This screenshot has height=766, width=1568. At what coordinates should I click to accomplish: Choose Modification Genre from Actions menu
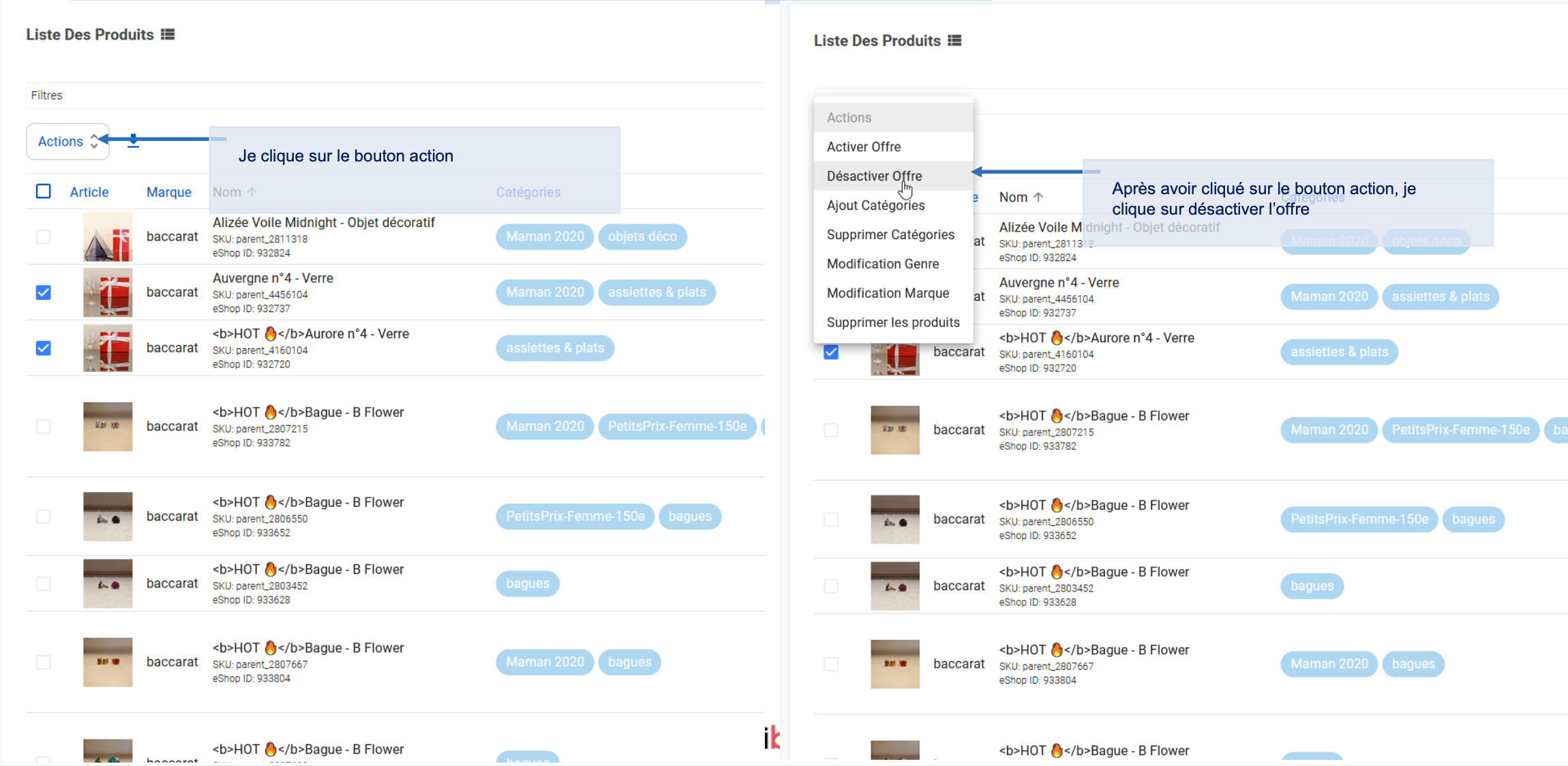pyautogui.click(x=893, y=264)
